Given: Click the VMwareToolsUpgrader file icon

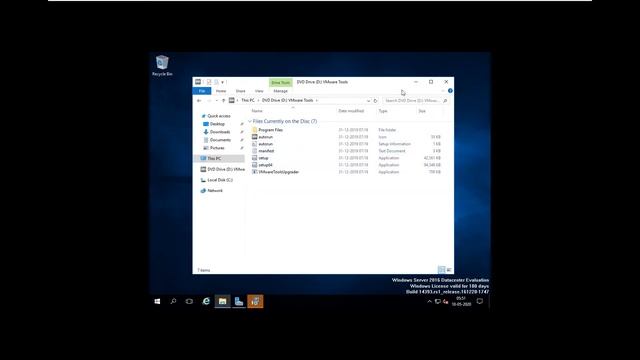Looking at the screenshot, I should tap(255, 172).
